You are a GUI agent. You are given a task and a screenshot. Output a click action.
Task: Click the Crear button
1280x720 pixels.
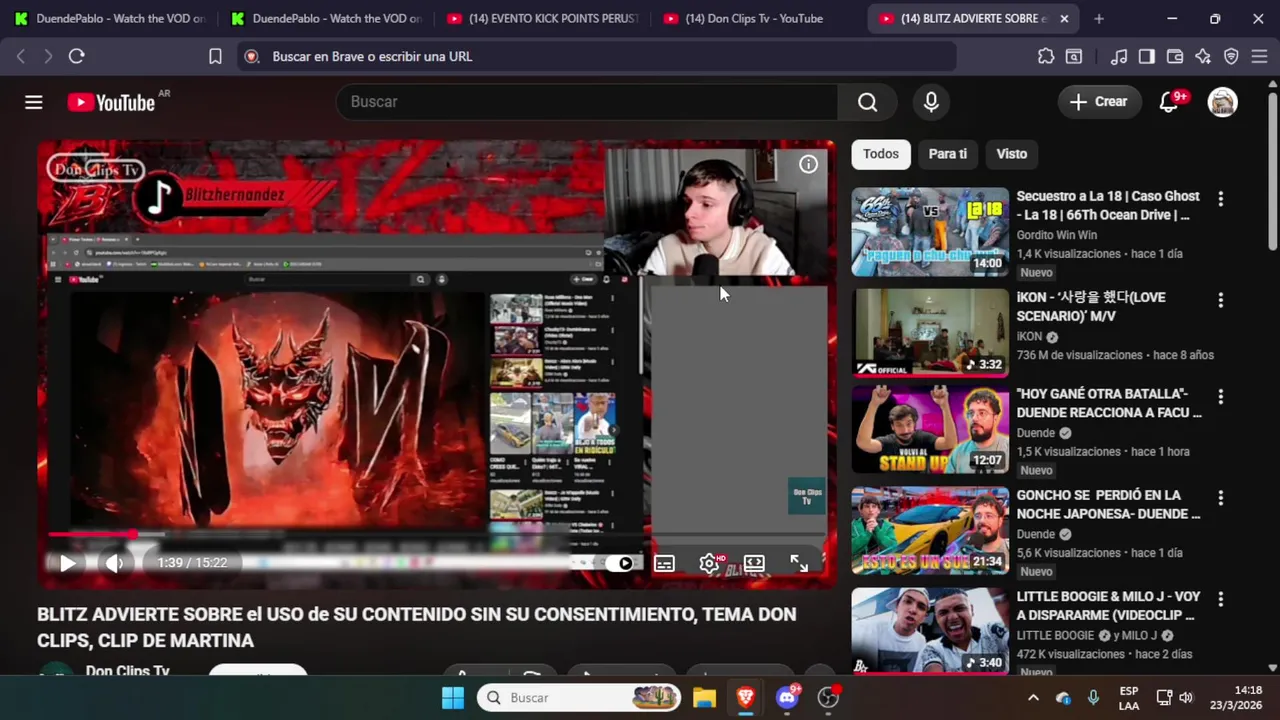point(1099,102)
